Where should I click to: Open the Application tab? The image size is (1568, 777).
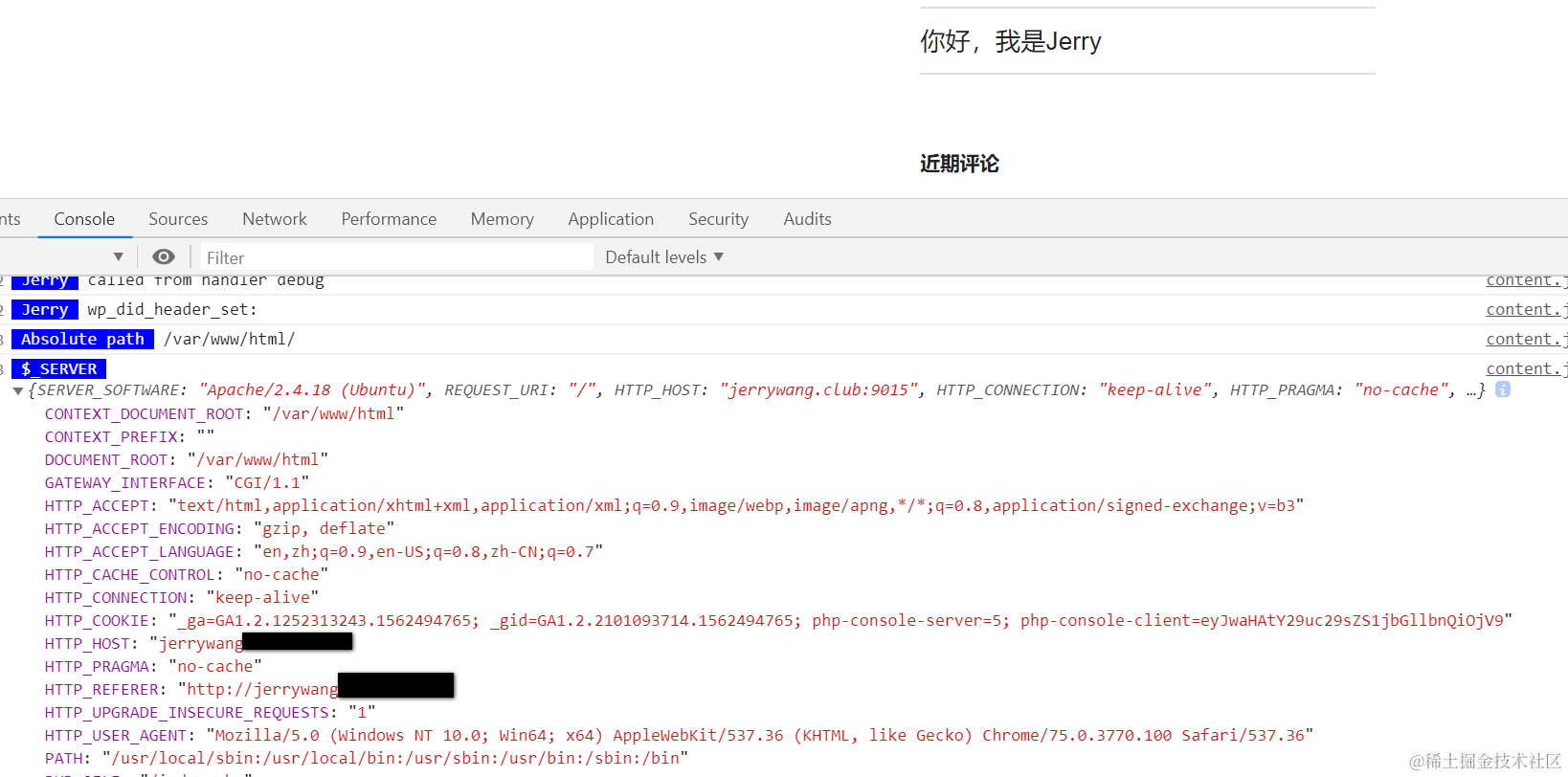[611, 219]
